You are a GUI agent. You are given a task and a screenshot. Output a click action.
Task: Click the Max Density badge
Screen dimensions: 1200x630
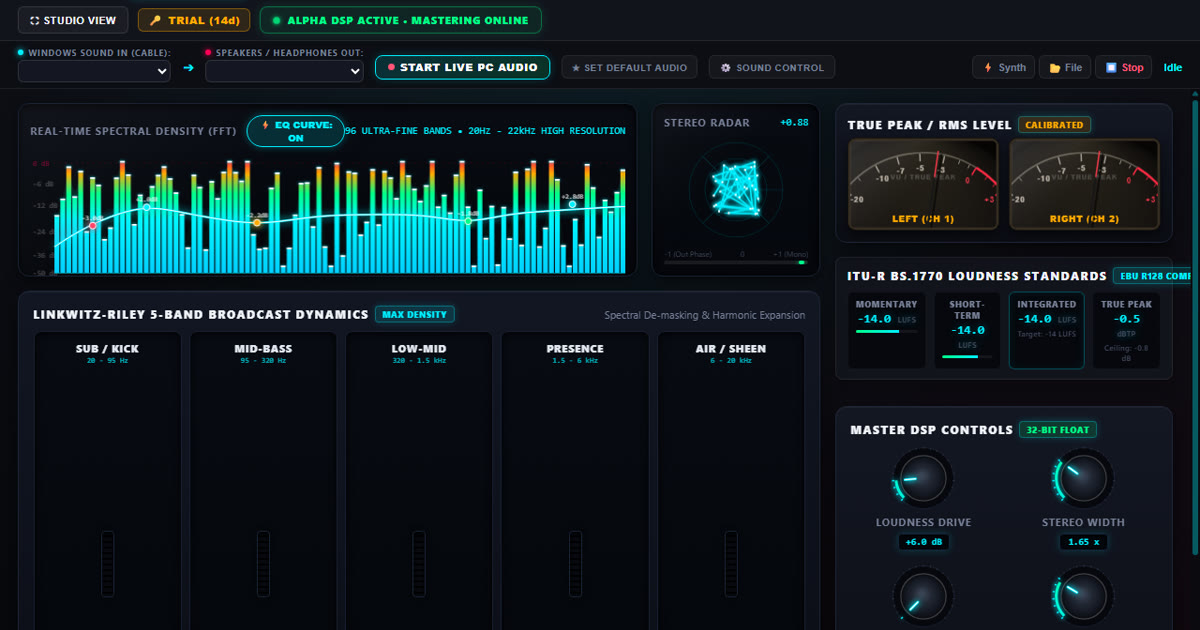tap(415, 314)
